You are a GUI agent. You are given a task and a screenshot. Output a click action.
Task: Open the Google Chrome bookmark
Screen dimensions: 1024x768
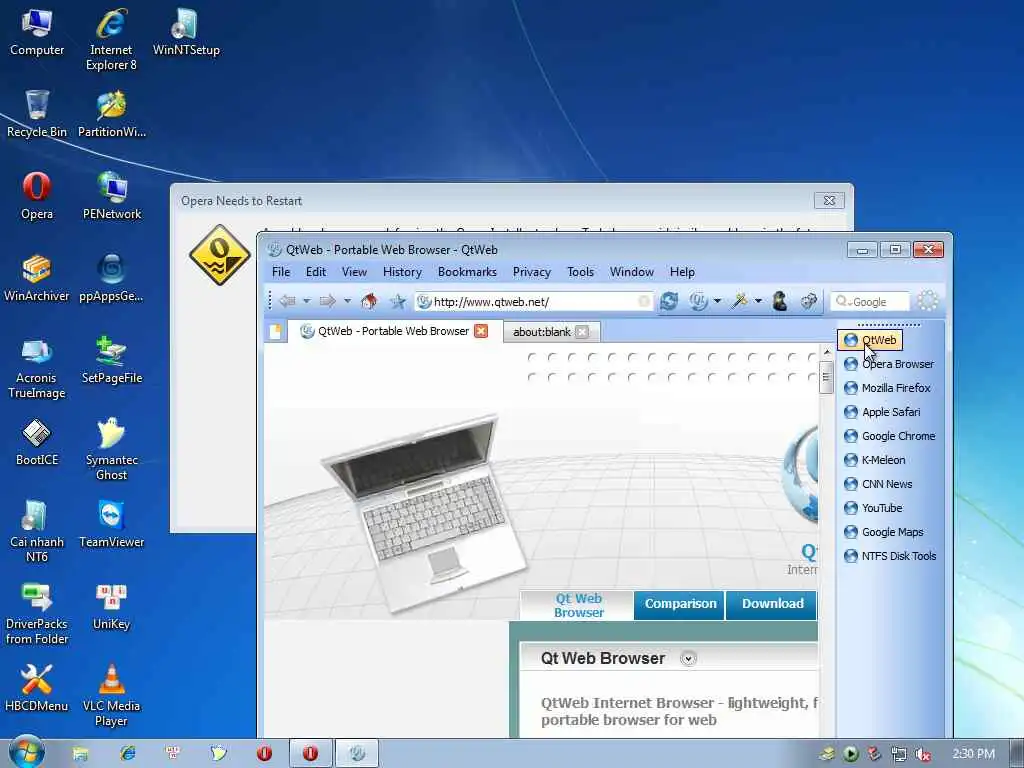click(889, 436)
